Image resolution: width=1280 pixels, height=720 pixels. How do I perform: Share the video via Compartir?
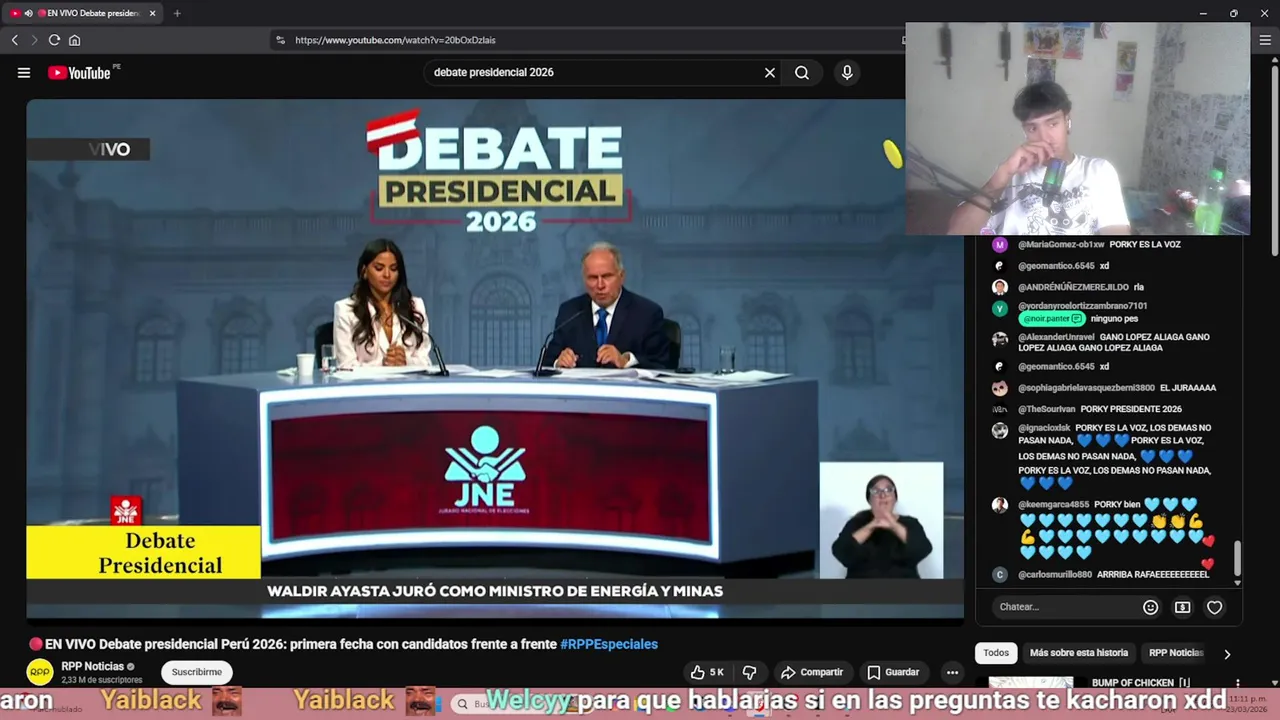click(x=812, y=672)
